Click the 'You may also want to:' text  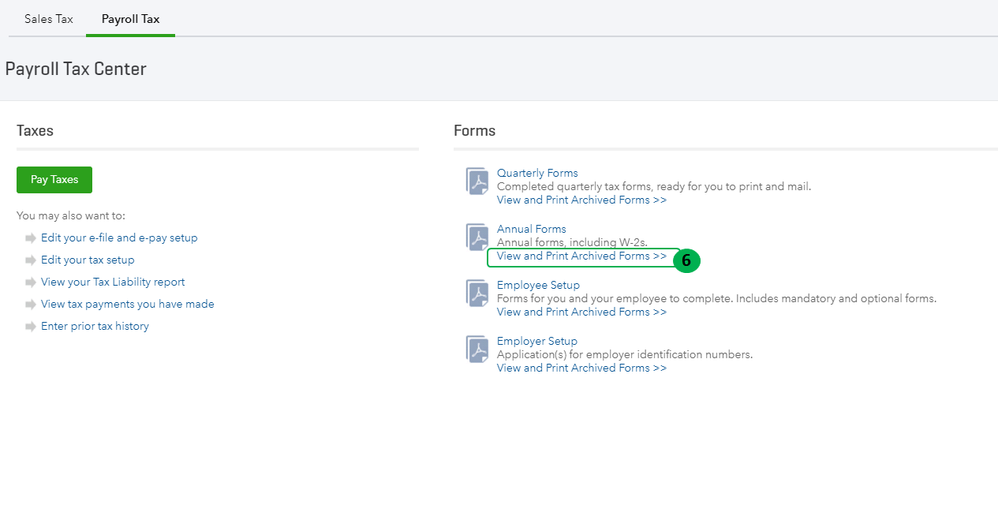click(x=71, y=216)
